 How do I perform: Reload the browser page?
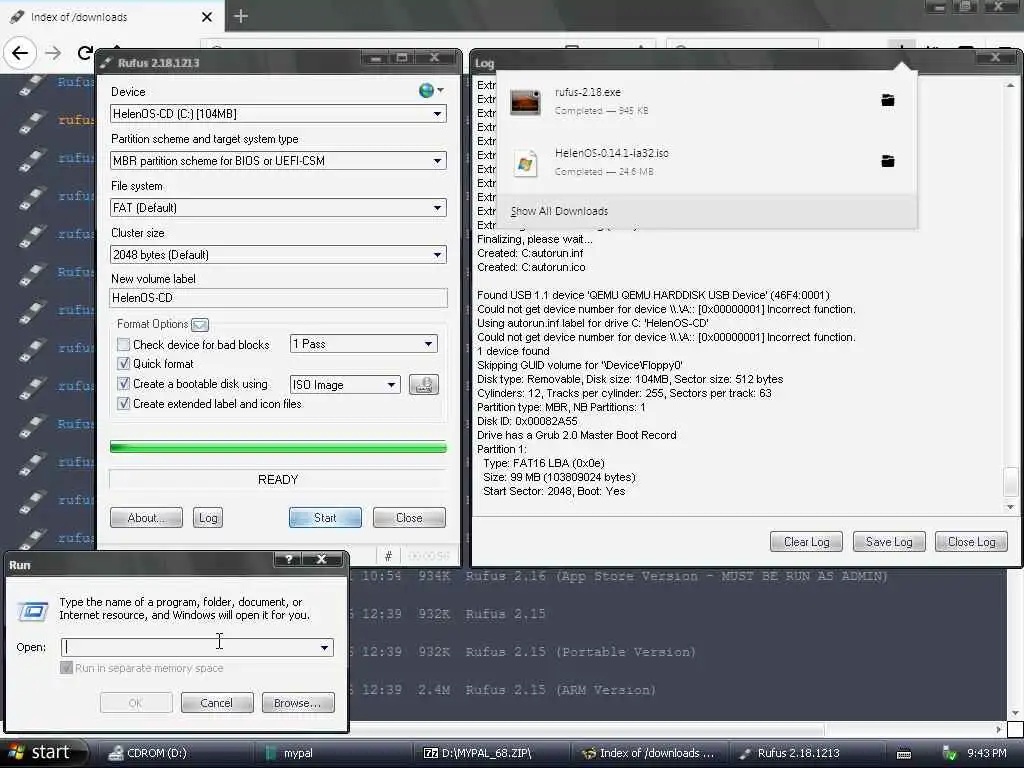pyautogui.click(x=85, y=53)
